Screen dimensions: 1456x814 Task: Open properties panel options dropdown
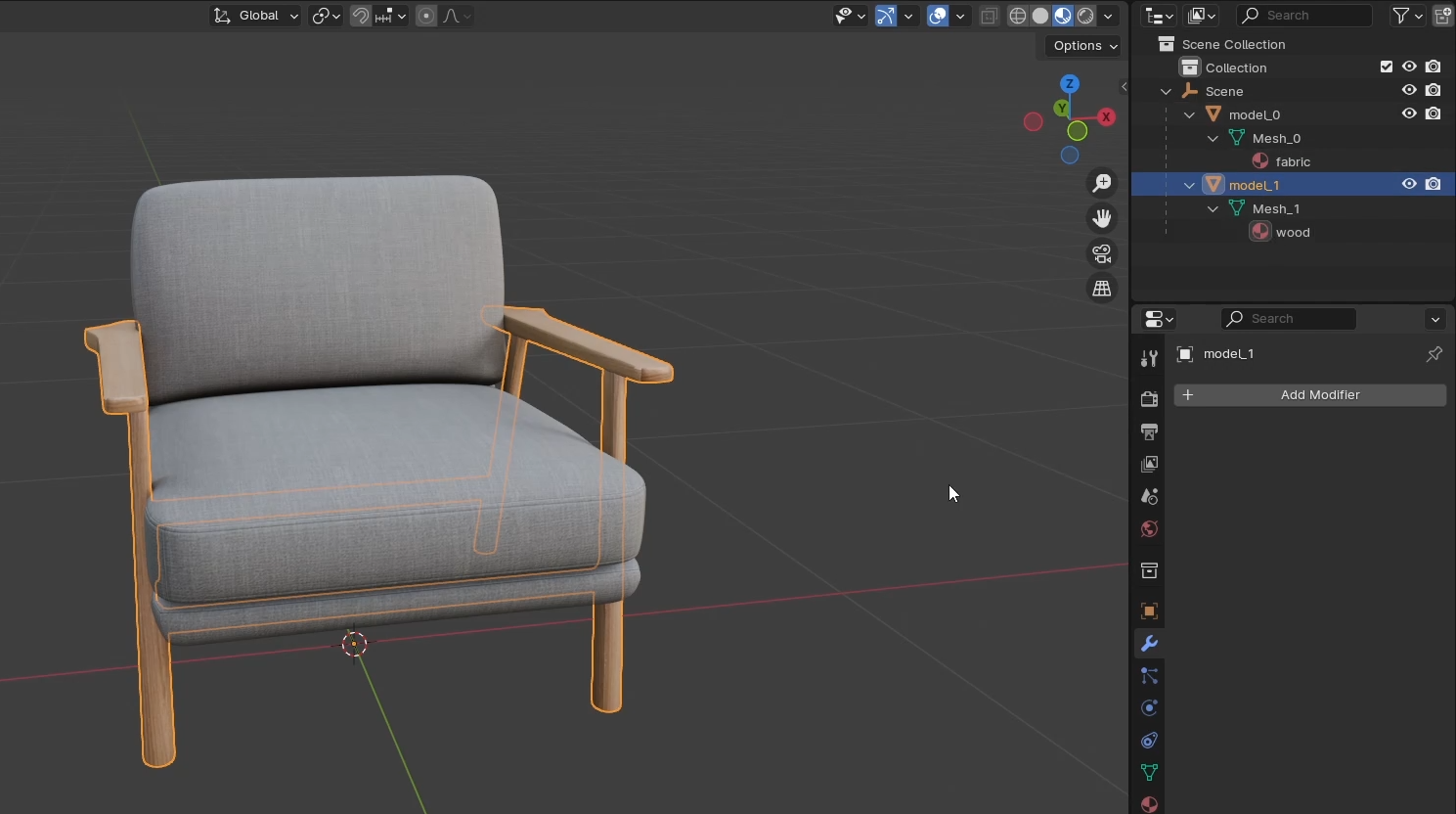click(1435, 319)
